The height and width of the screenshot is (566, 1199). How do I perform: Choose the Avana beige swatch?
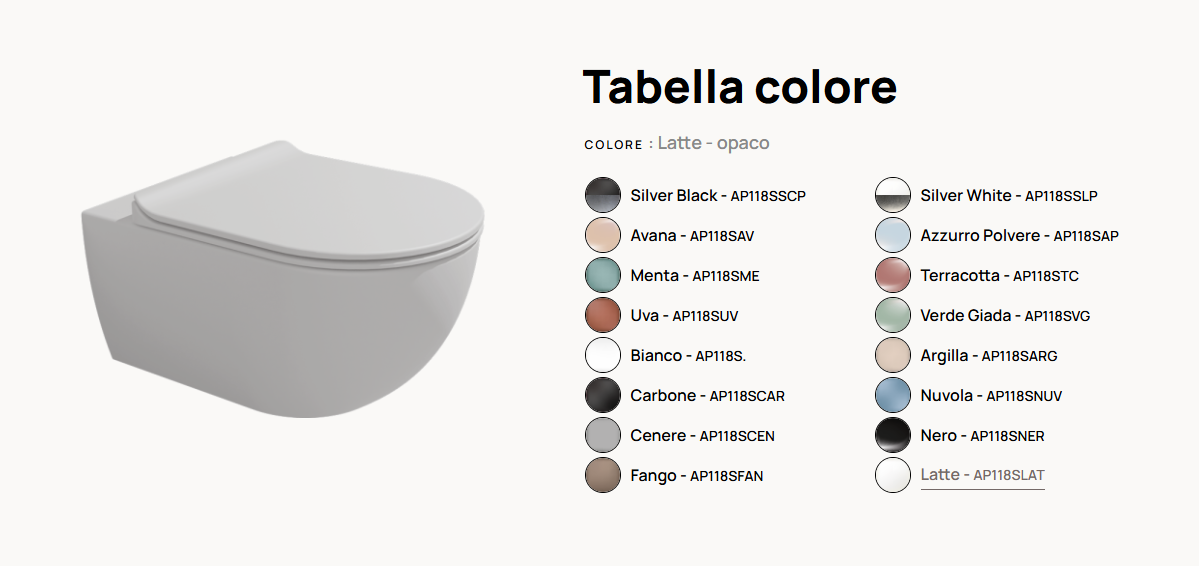click(x=603, y=235)
